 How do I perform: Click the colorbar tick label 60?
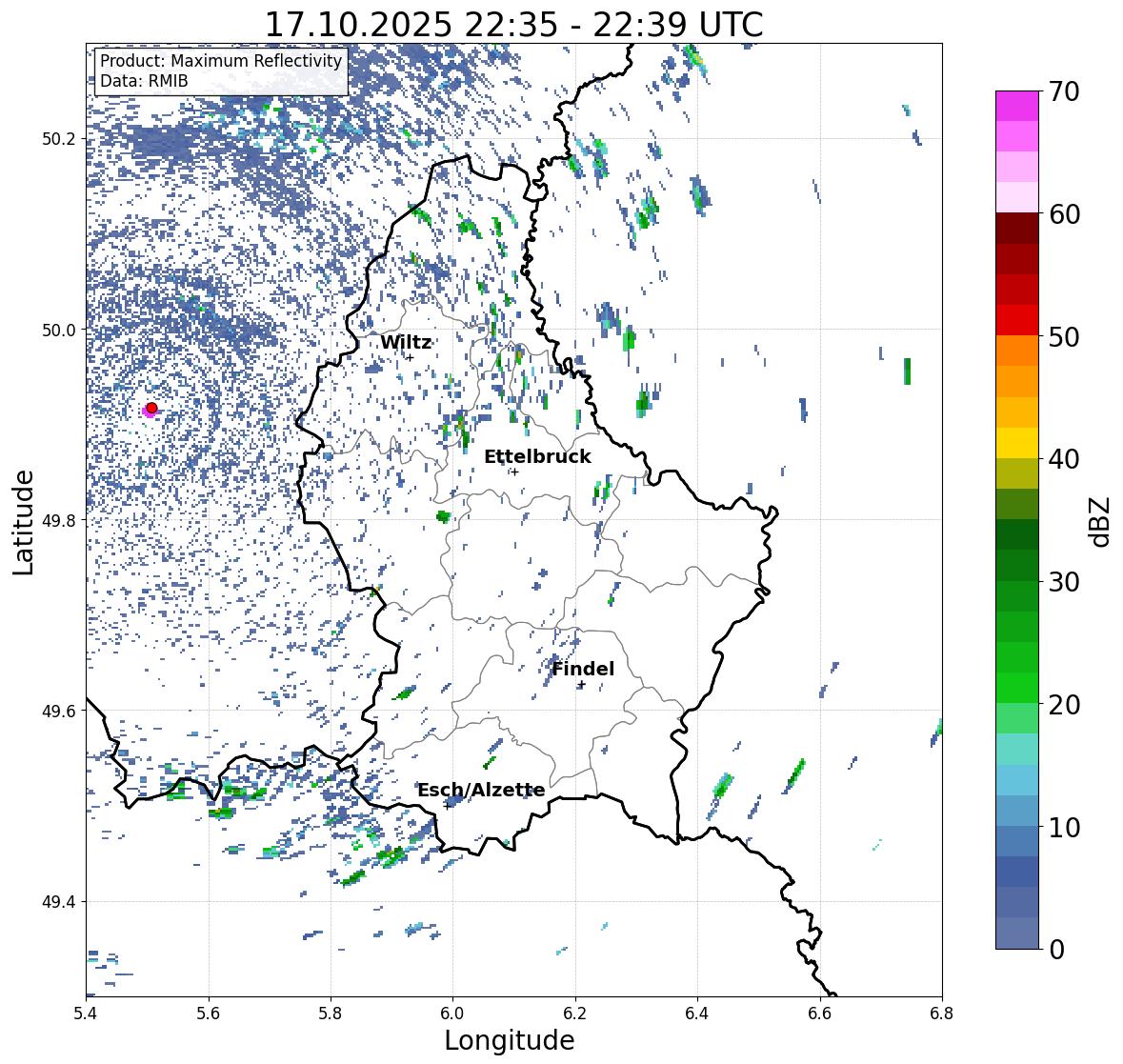1064,214
